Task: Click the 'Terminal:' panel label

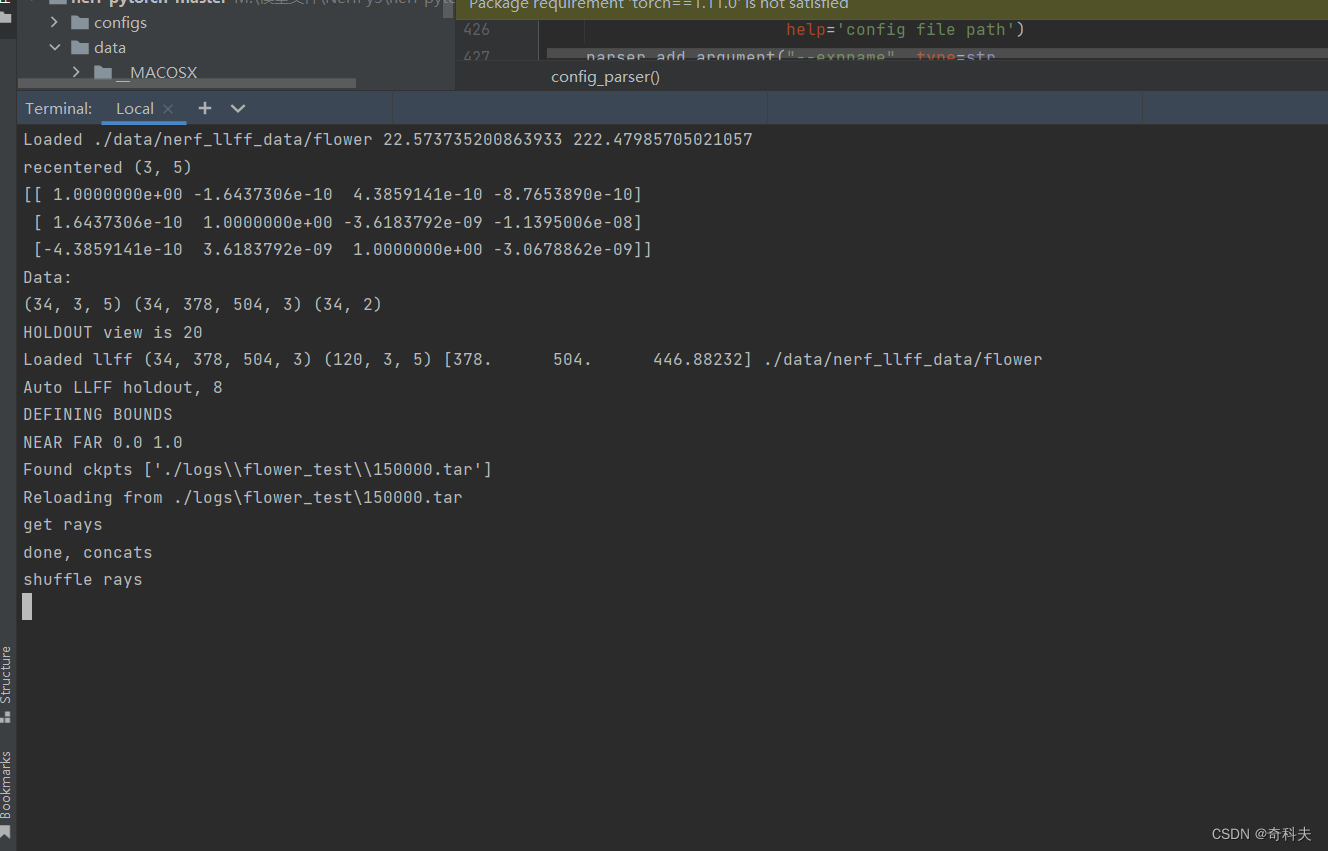Action: pos(59,108)
